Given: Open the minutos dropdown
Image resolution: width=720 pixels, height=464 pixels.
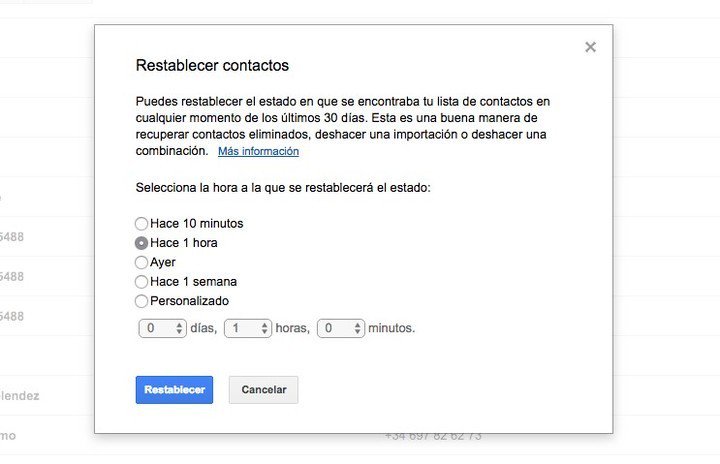Looking at the screenshot, I should point(340,328).
